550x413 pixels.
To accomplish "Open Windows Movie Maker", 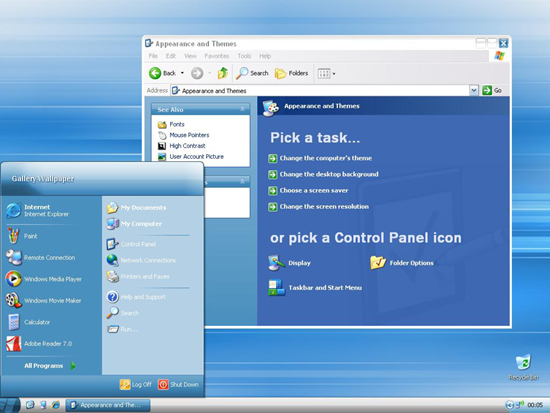I will pyautogui.click(x=43, y=300).
